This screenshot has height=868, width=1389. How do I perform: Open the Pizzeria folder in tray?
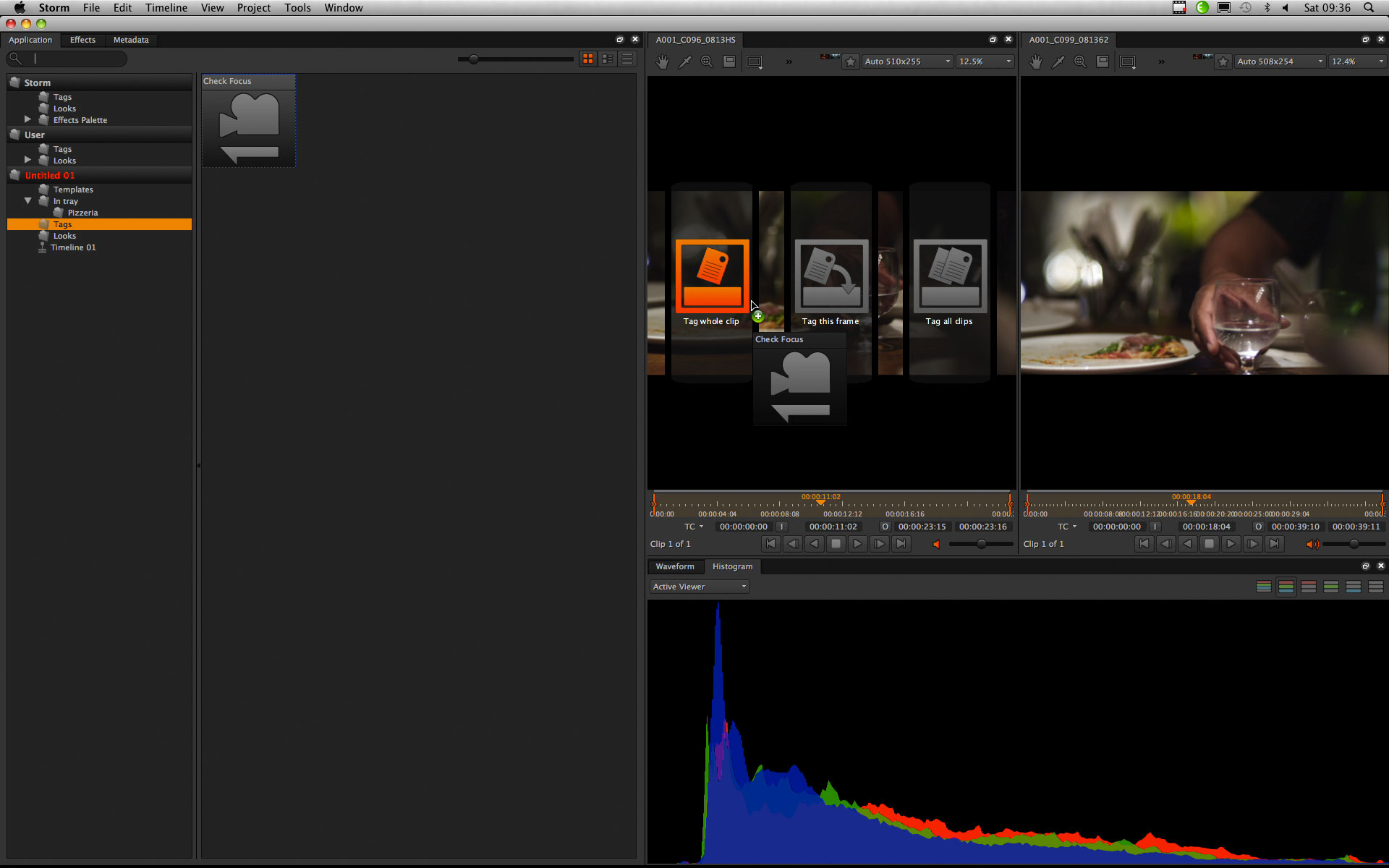82,213
